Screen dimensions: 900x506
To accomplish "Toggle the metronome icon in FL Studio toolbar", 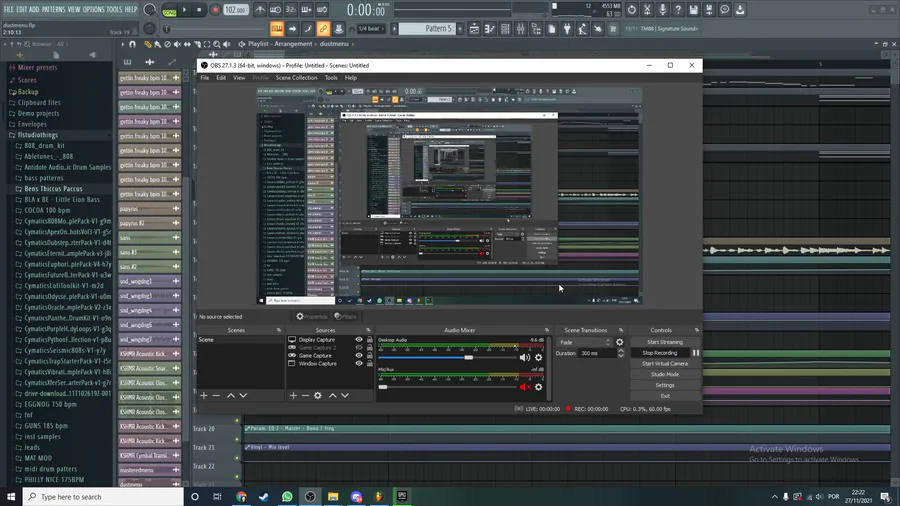I will click(260, 10).
